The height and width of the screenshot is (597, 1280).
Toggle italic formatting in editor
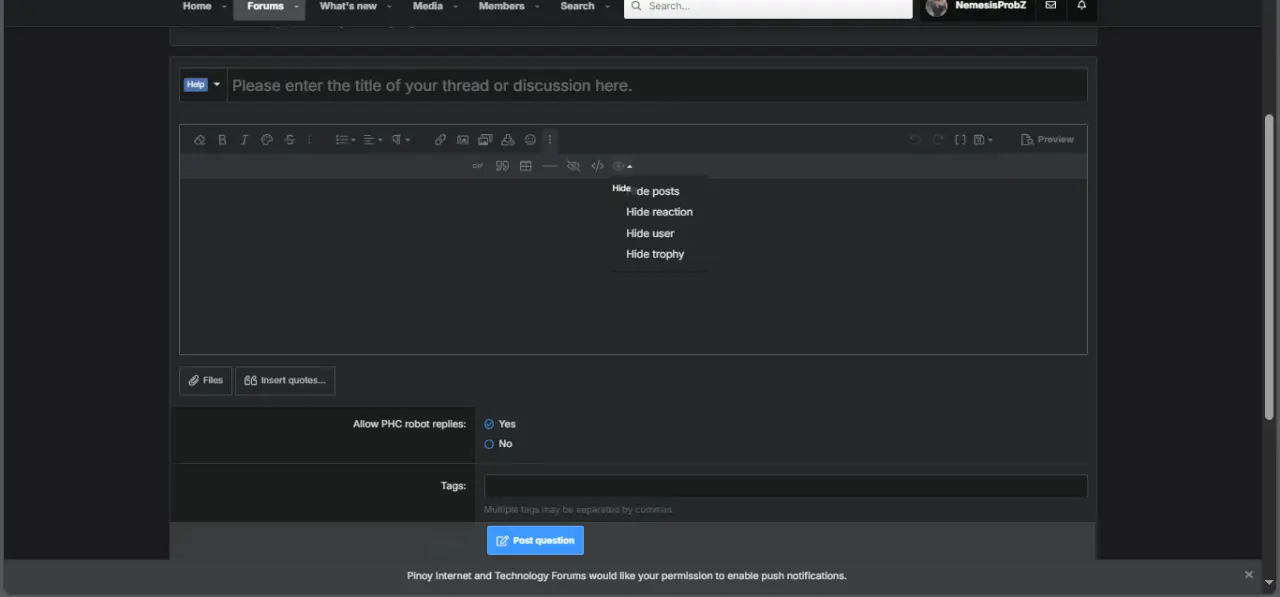[244, 140]
